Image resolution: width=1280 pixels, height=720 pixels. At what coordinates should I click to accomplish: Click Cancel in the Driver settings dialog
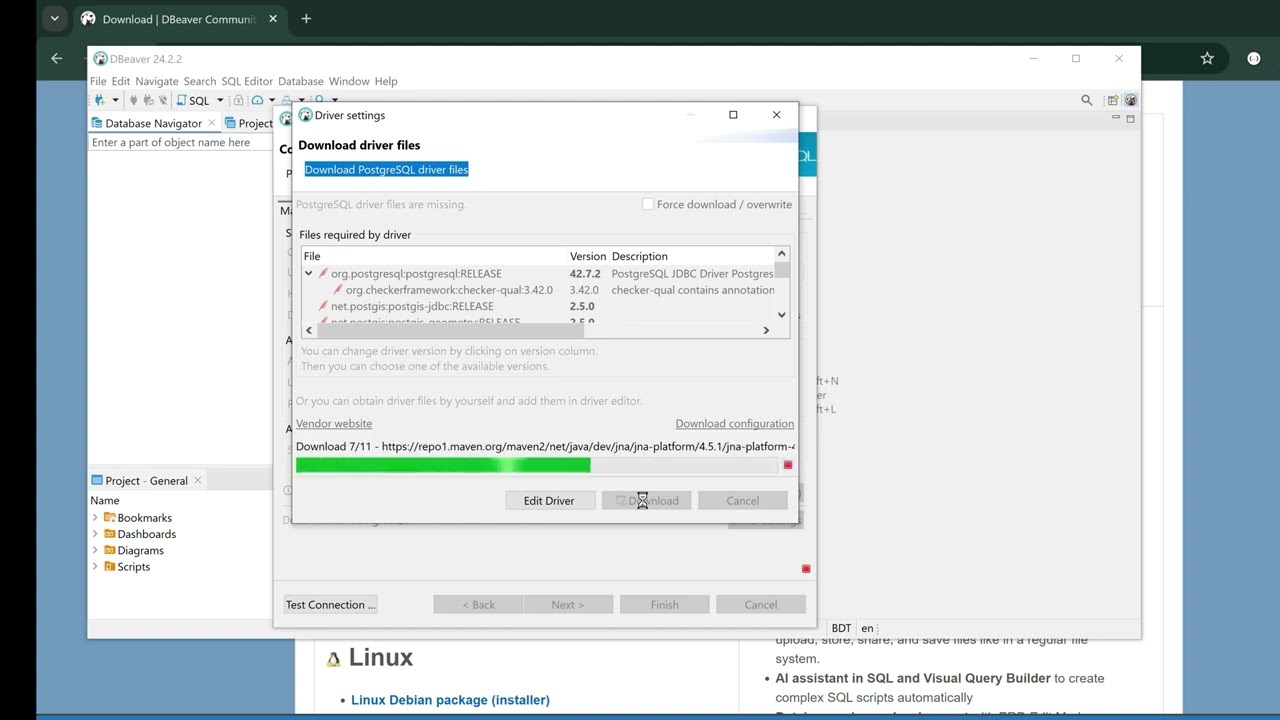tap(742, 500)
